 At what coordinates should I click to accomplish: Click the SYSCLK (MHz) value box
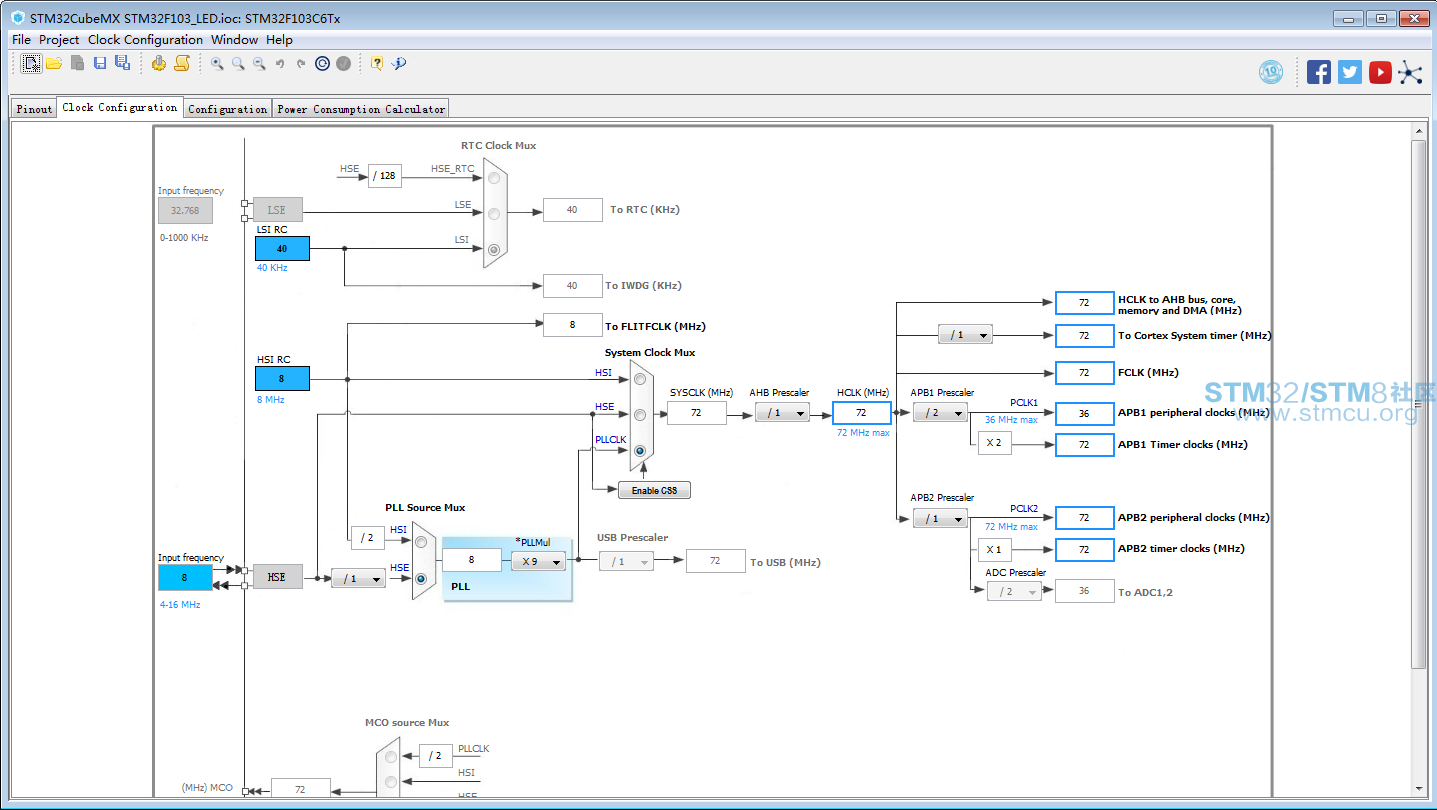click(x=696, y=413)
